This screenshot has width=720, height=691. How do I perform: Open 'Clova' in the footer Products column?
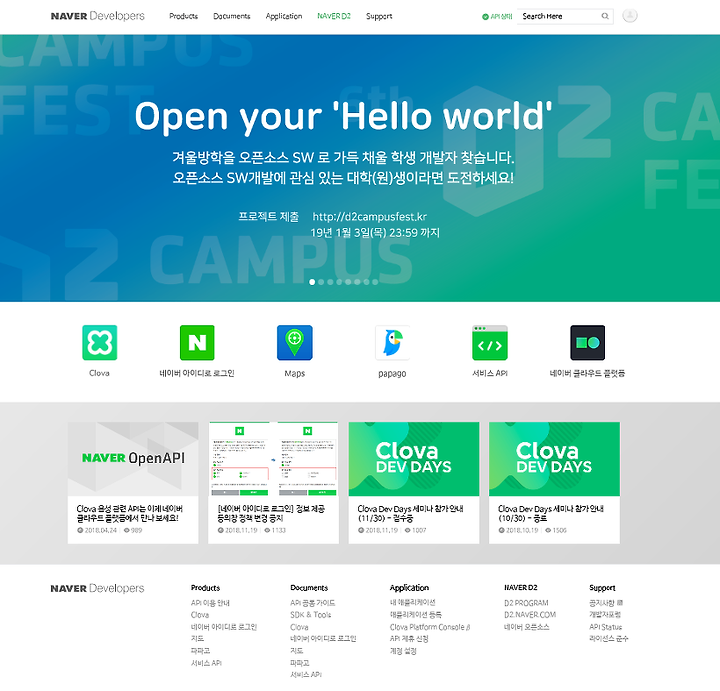pos(200,615)
